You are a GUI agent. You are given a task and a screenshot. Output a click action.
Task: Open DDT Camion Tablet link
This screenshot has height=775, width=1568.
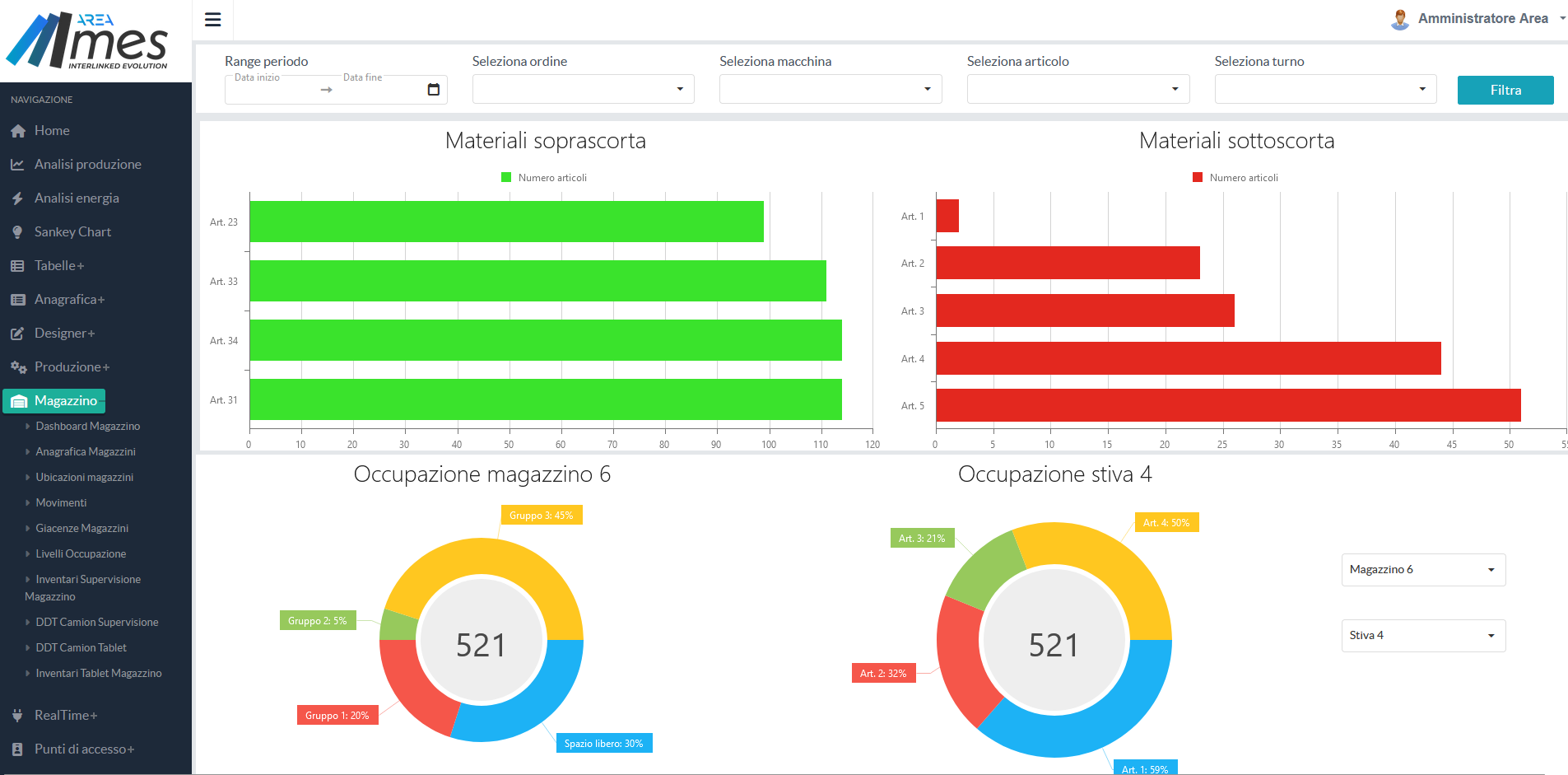point(81,648)
